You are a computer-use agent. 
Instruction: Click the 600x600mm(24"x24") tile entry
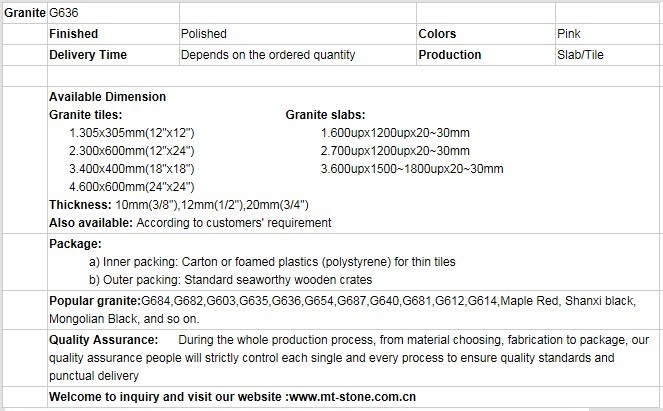132,187
